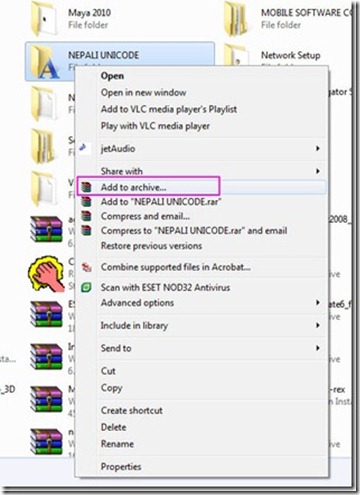Screen dimensions: 360x495
Task: Choose Add to "NEPALI UNICODE.rar"
Action: pyautogui.click(x=161, y=202)
